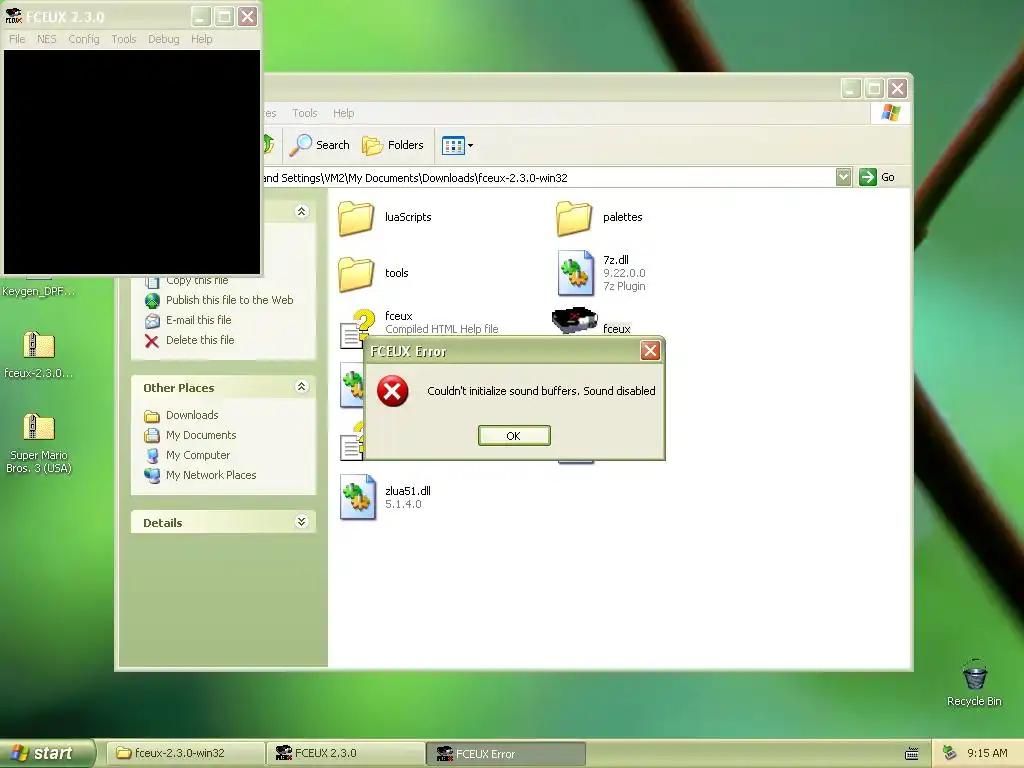Click Delete this file link
The image size is (1024, 768).
200,340
